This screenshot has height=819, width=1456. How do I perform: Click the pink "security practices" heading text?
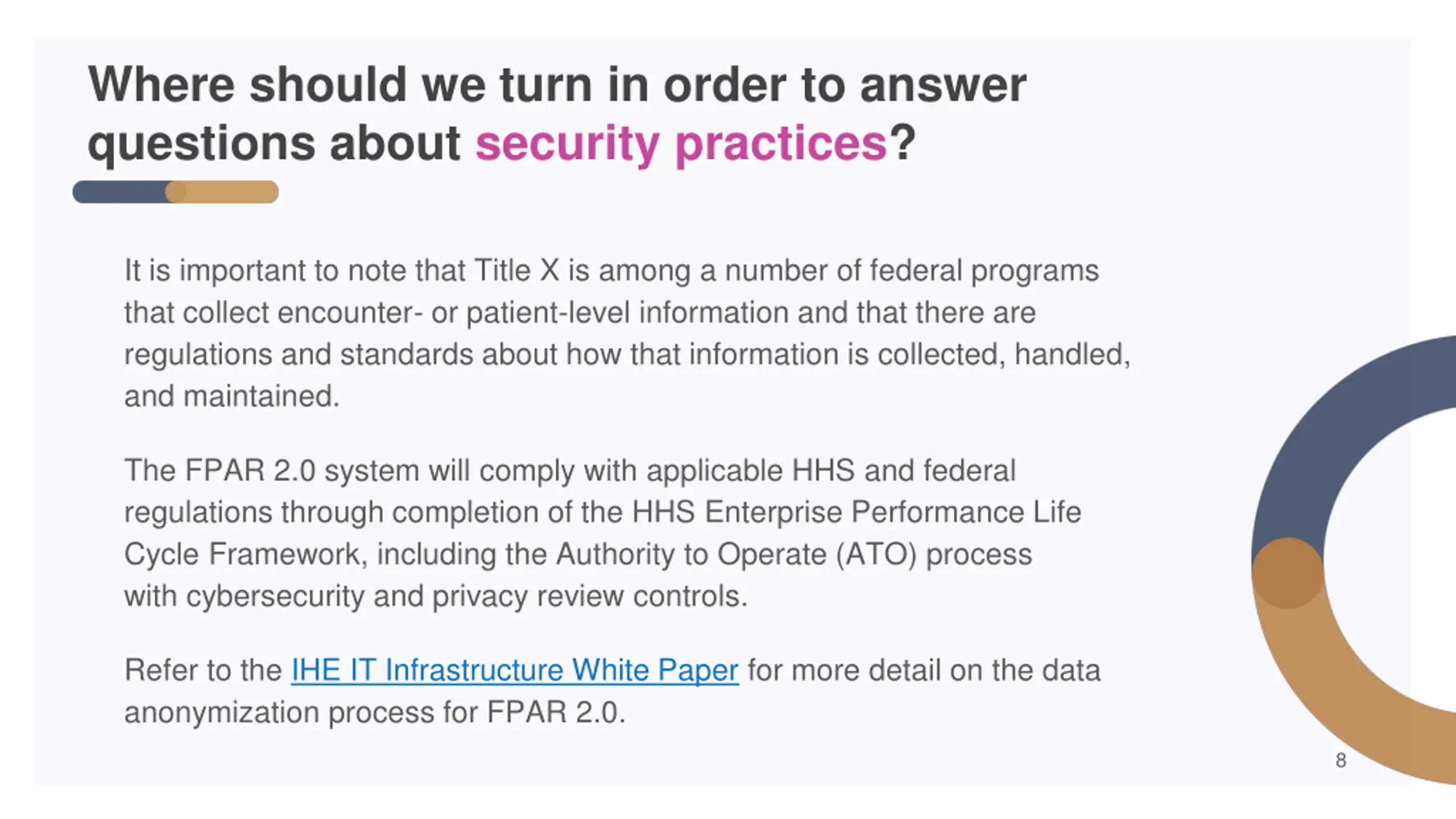pos(681,143)
